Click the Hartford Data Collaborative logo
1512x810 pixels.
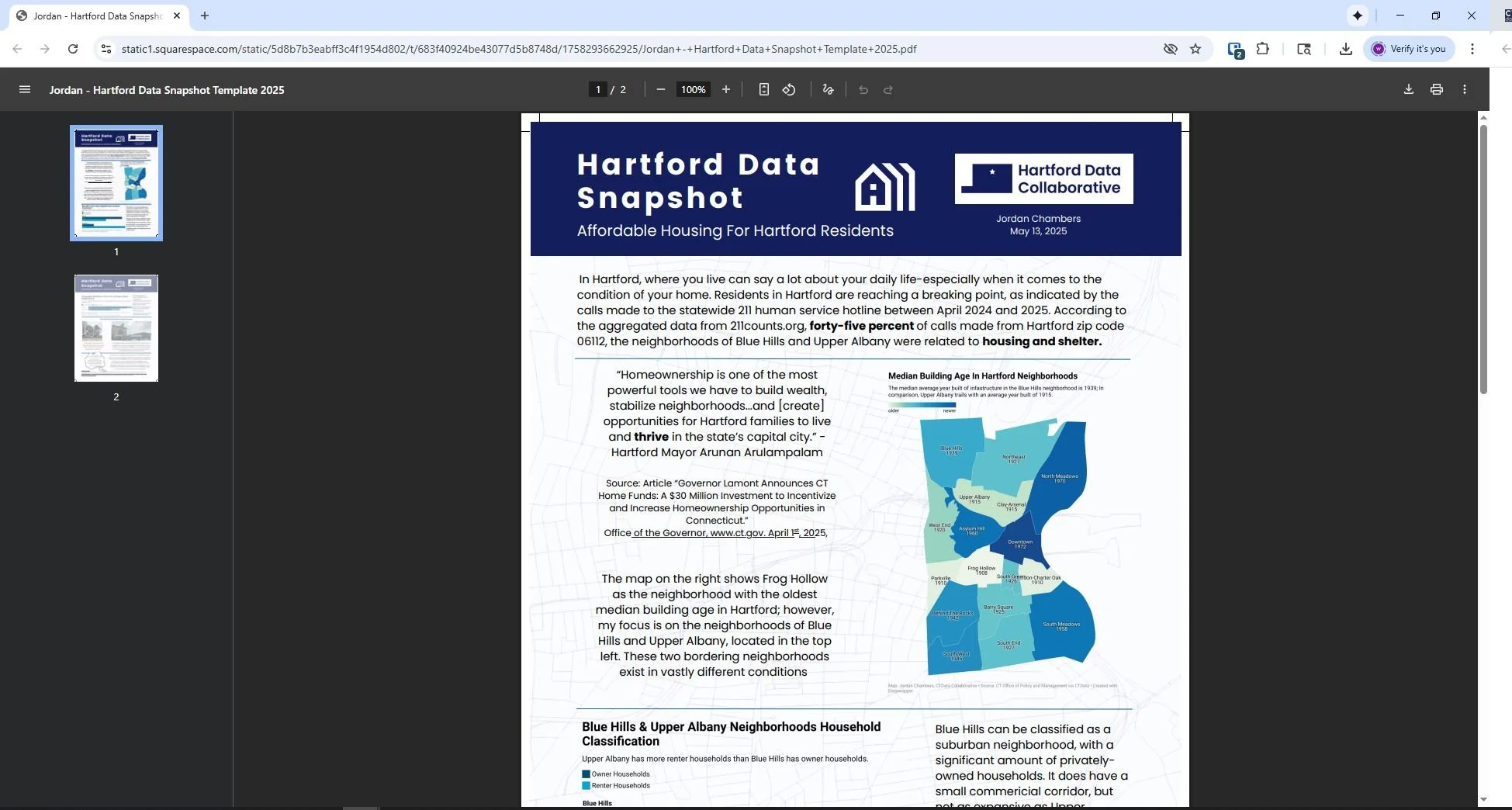point(1043,178)
